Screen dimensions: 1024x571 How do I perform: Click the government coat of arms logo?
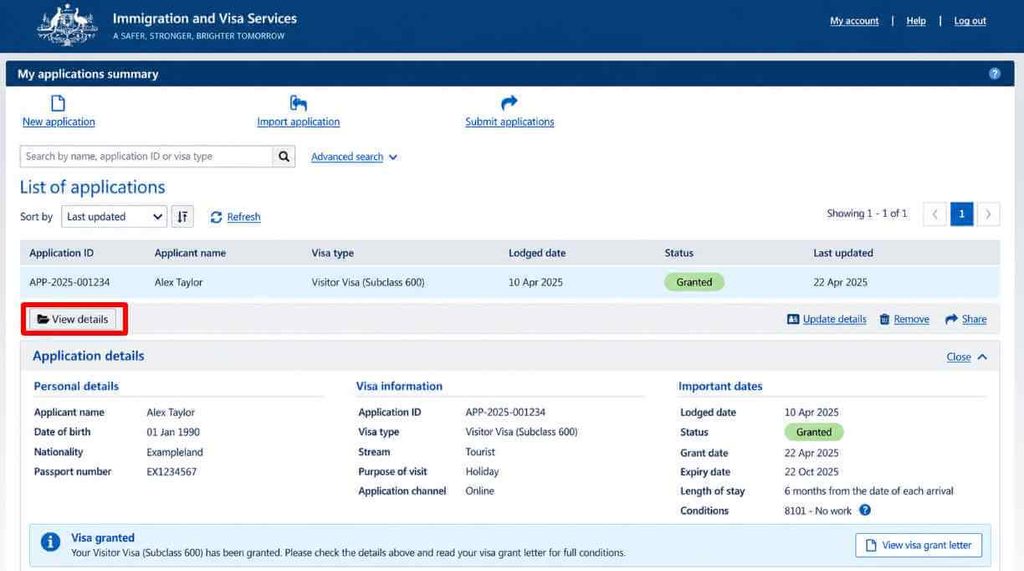click(x=67, y=25)
